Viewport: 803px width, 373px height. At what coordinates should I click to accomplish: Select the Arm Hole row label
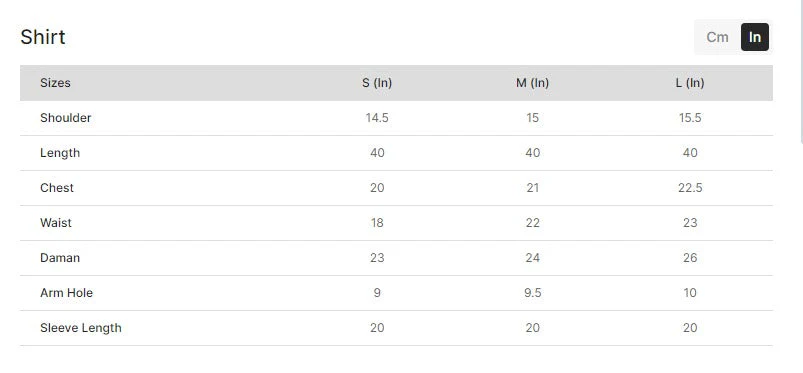click(x=67, y=293)
